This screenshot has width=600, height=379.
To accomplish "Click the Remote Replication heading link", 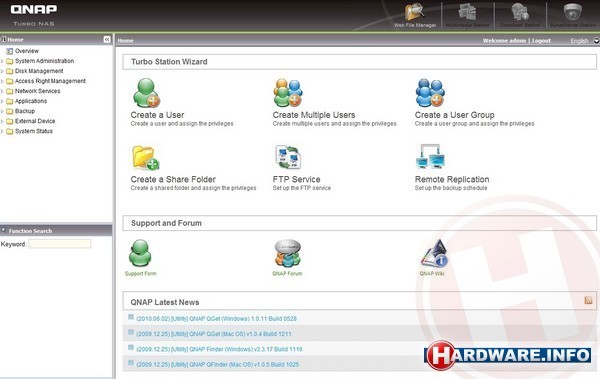I will point(452,179).
